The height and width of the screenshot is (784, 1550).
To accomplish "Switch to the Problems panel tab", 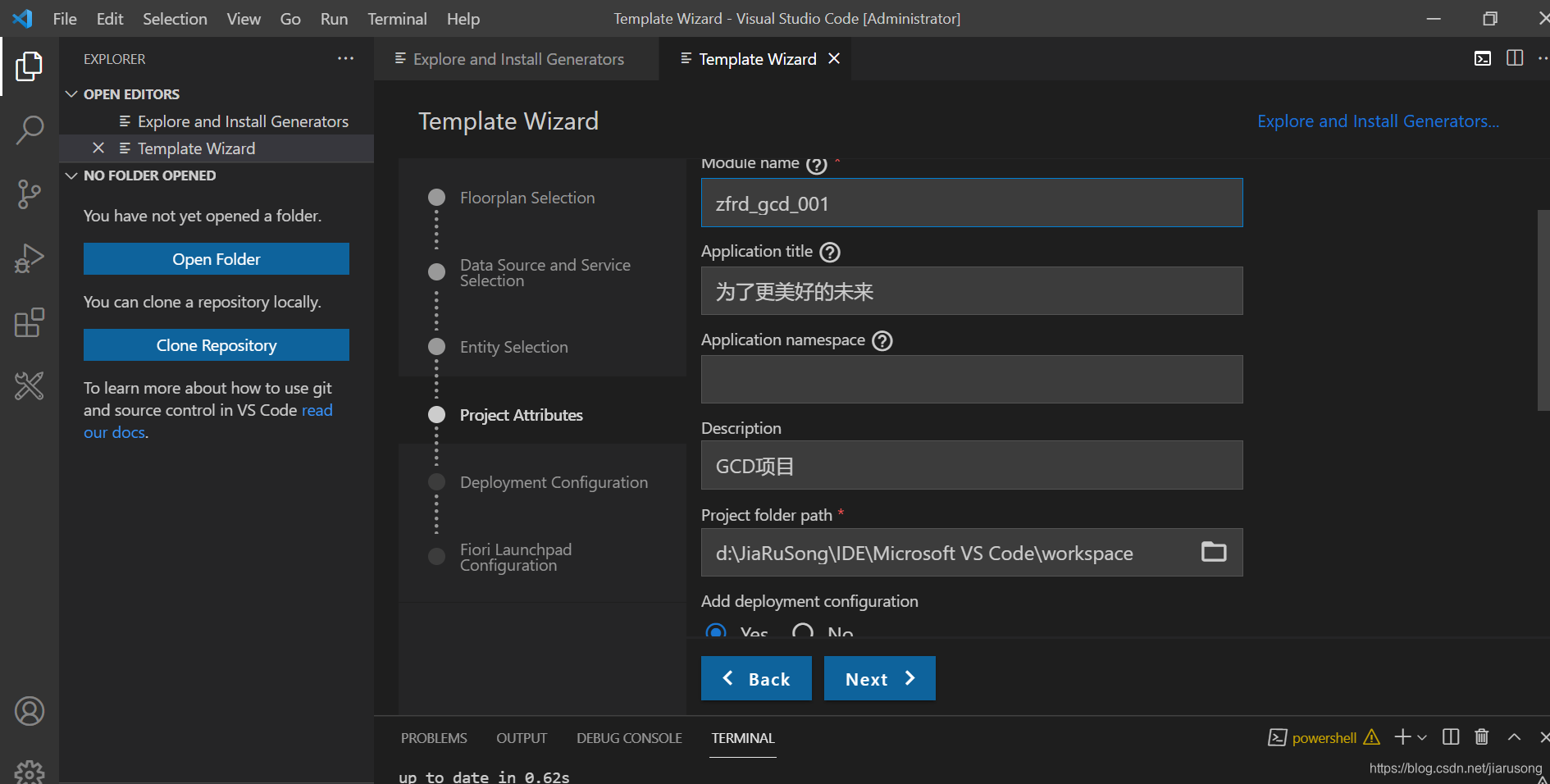I will click(x=434, y=738).
